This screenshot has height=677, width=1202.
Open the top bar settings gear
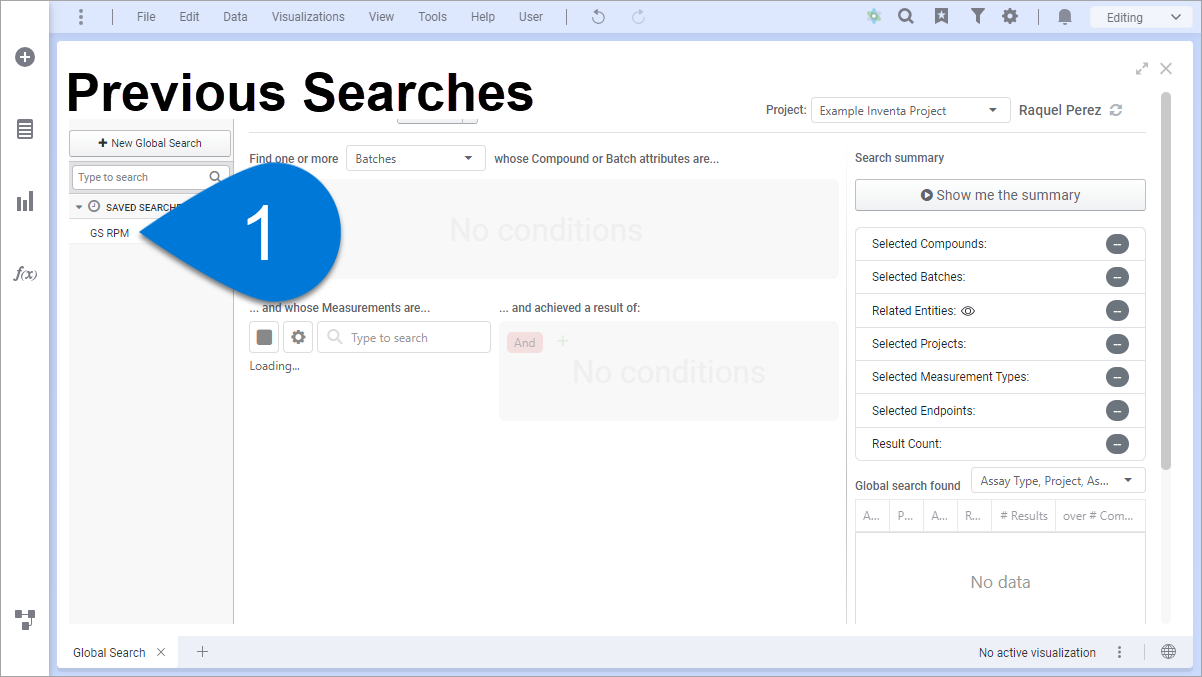pos(1011,16)
